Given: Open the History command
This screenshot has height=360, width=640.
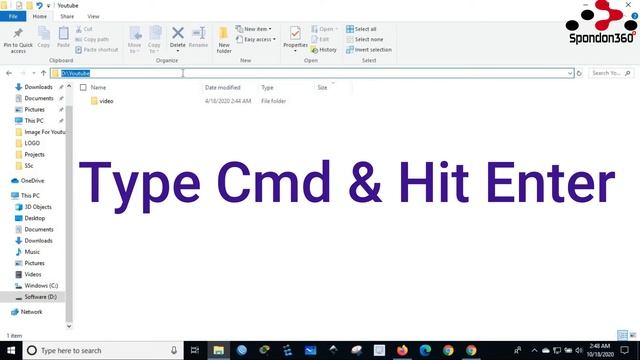Looking at the screenshot, I should coord(324,49).
